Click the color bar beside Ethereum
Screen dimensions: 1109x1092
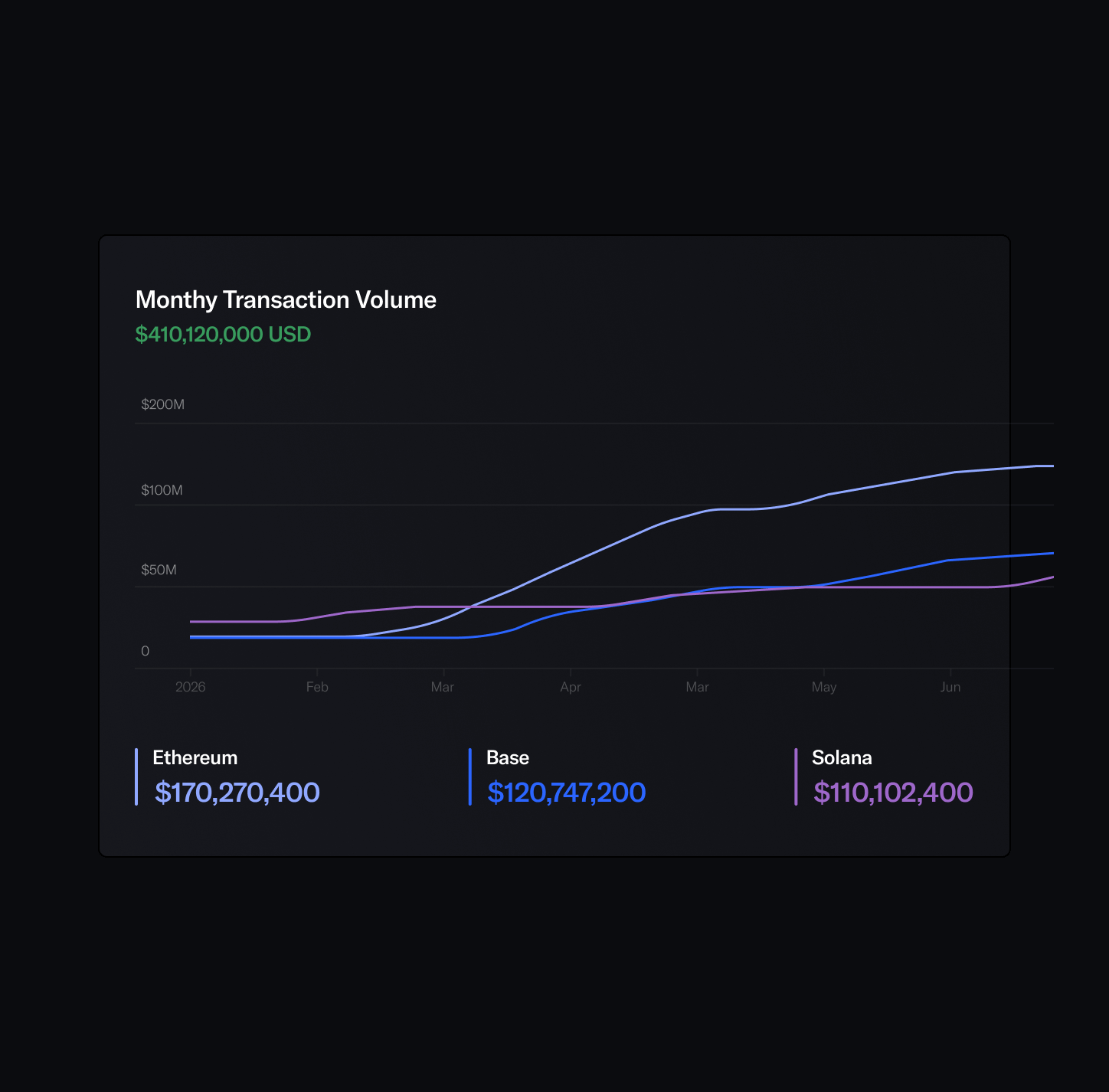pyautogui.click(x=136, y=776)
